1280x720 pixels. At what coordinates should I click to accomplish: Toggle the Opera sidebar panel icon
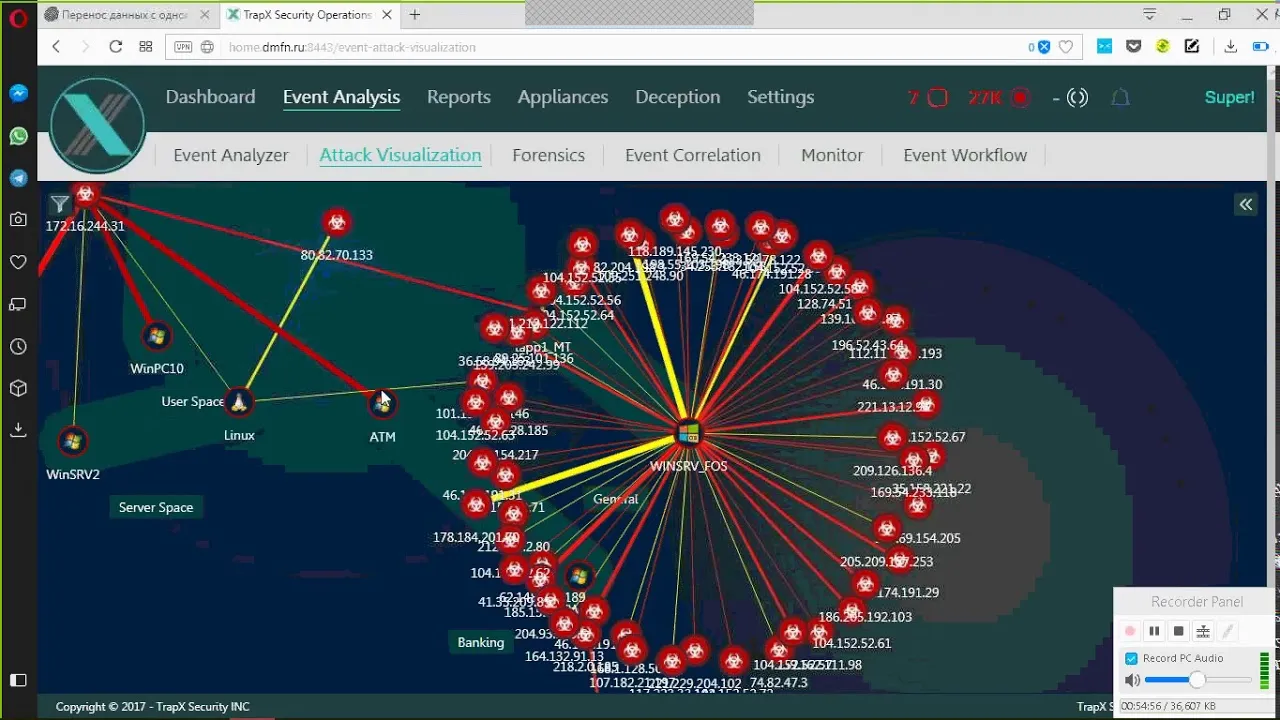tap(18, 680)
